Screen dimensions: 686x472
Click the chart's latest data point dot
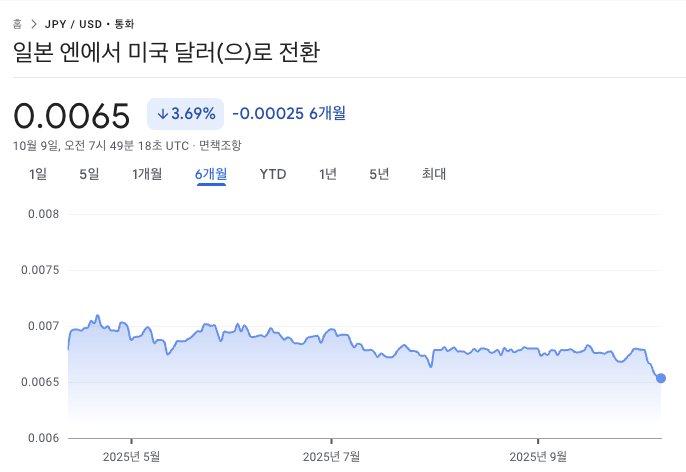tap(661, 378)
